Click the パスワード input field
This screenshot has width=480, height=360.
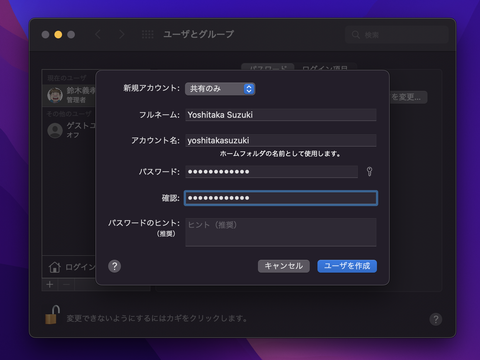coord(271,172)
